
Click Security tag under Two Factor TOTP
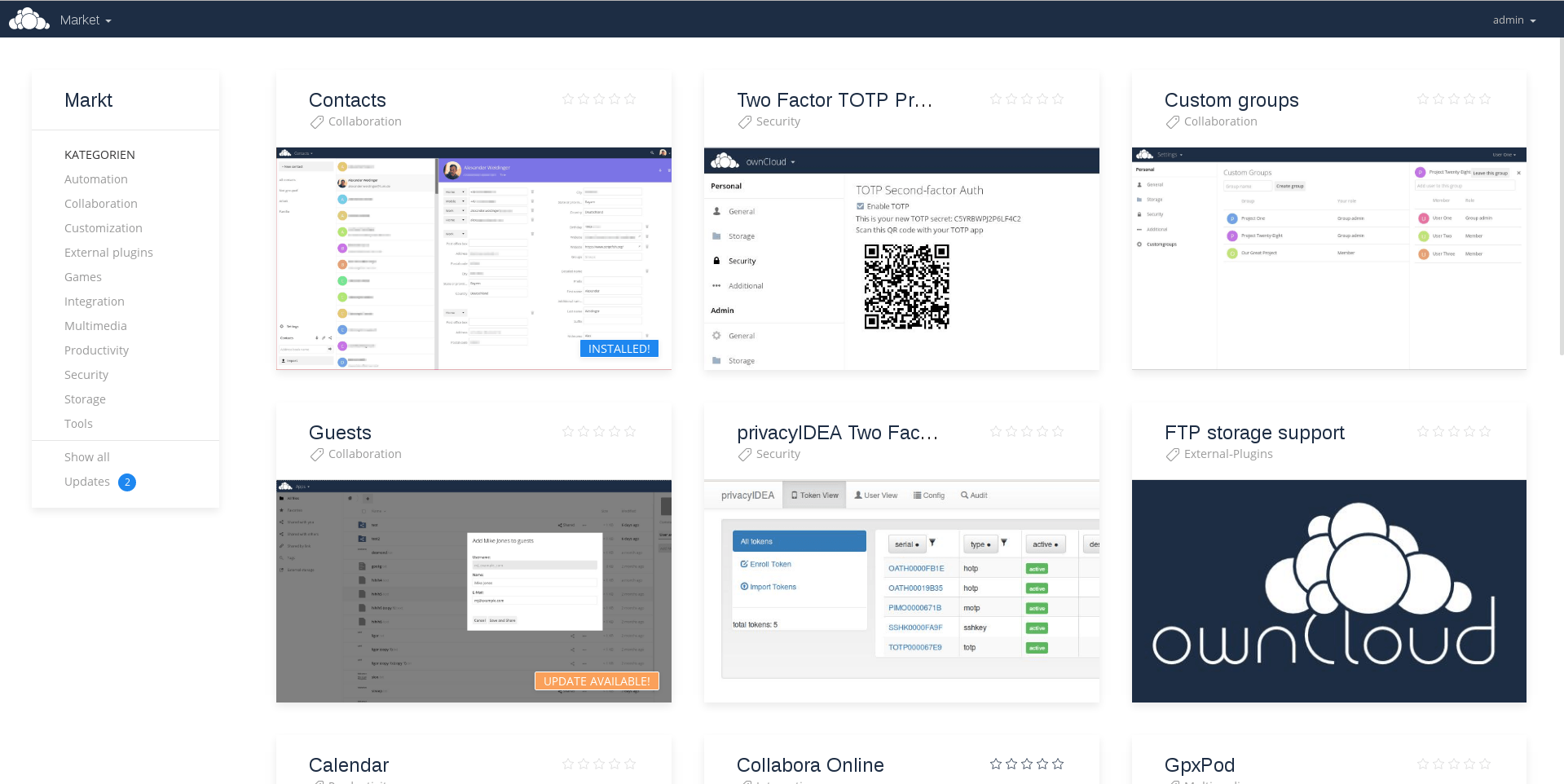pos(778,121)
